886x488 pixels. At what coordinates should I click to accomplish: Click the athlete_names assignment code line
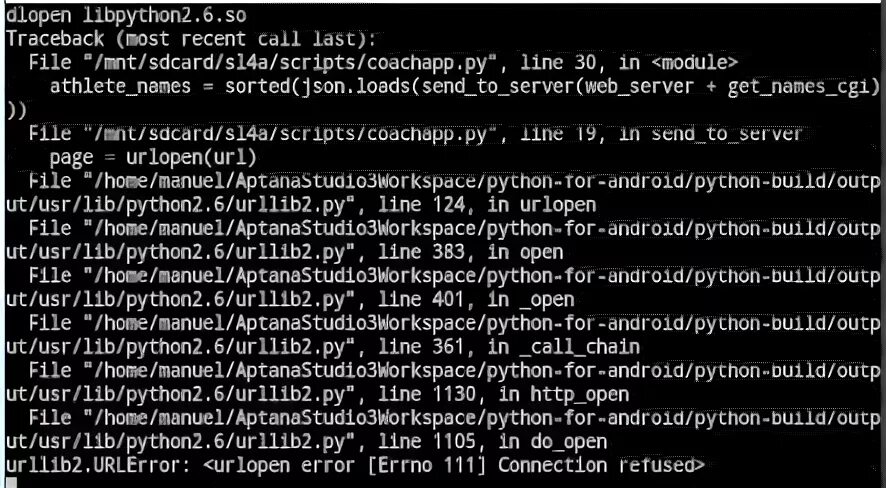tap(464, 86)
